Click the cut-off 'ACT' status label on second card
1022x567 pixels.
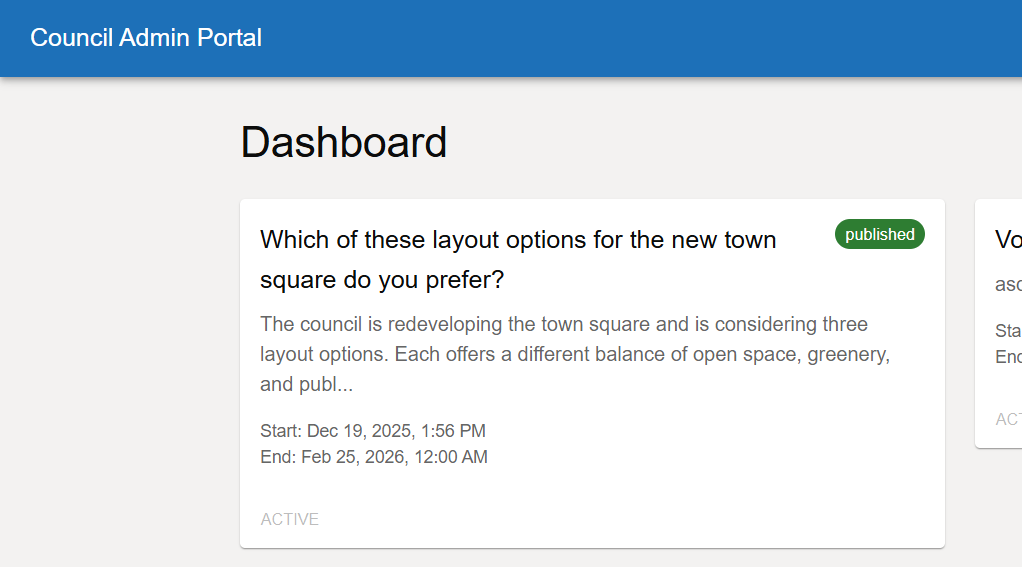(1007, 419)
